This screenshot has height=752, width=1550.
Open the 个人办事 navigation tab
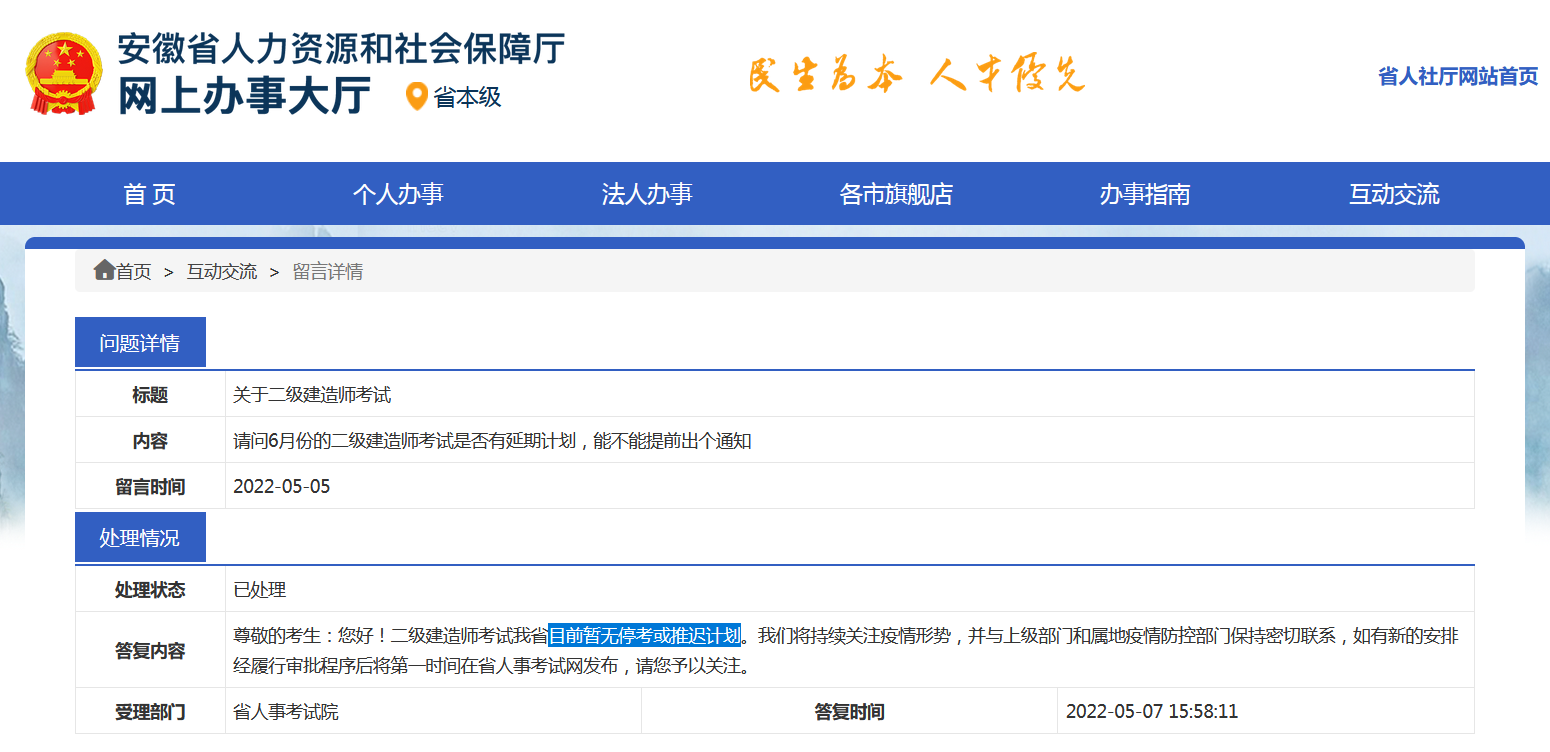point(398,194)
